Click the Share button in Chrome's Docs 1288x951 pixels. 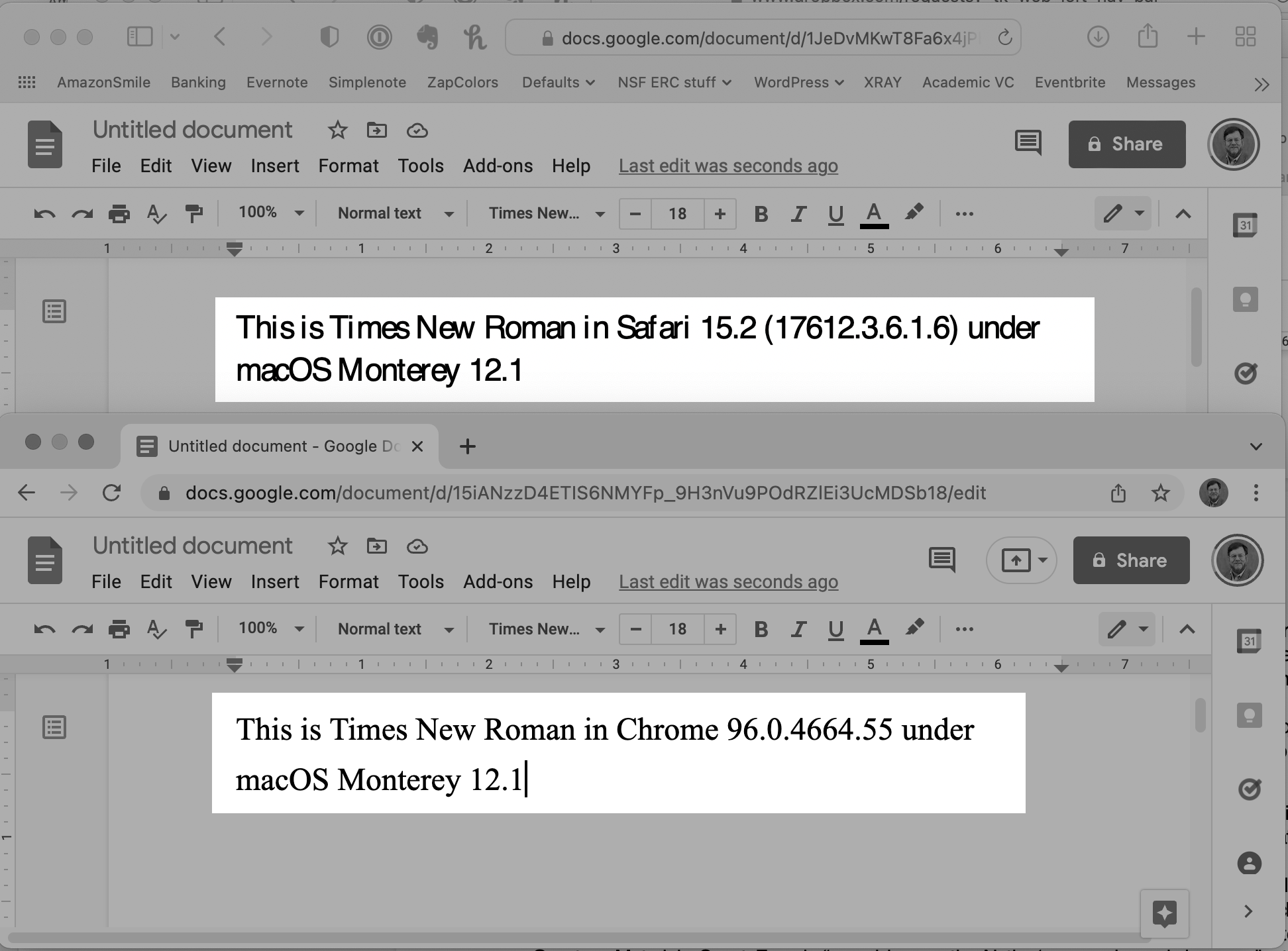coord(1131,560)
